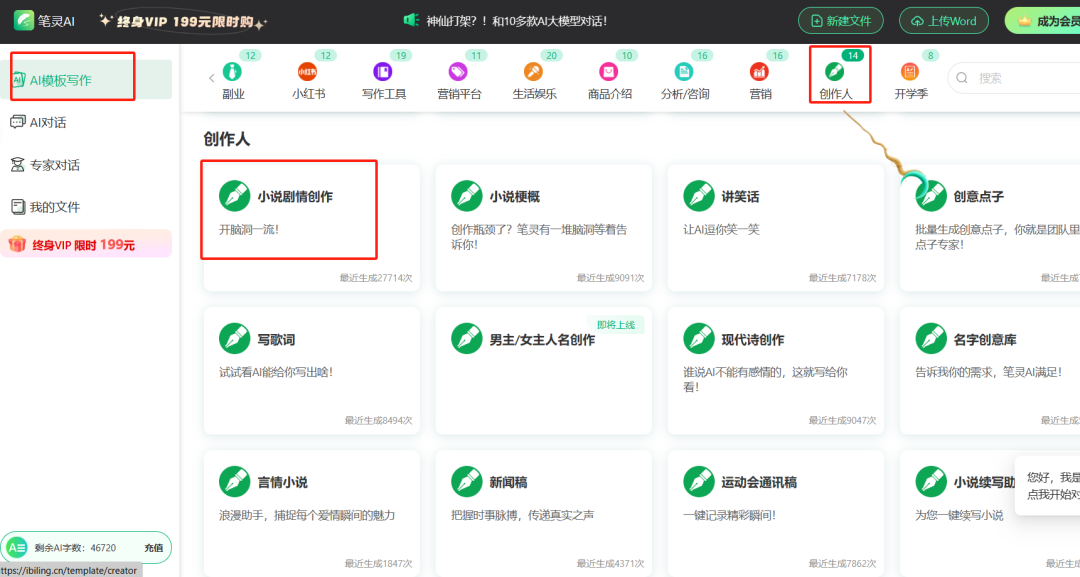Switch to the 创作人 category tab
The height and width of the screenshot is (577, 1080).
(837, 70)
